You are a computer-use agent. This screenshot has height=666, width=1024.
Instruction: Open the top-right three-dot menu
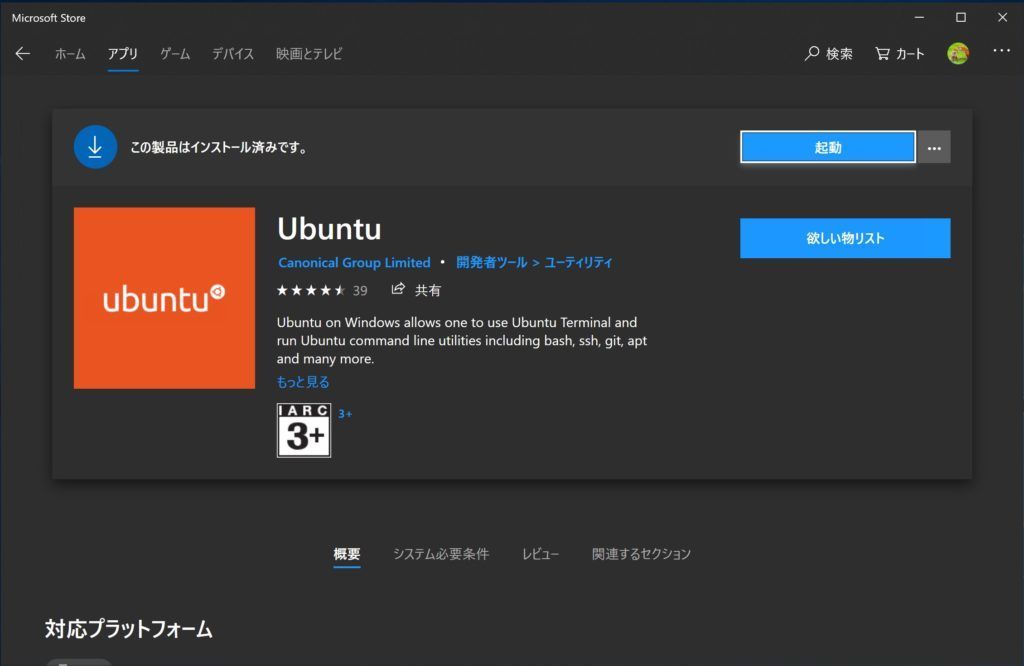click(1001, 51)
